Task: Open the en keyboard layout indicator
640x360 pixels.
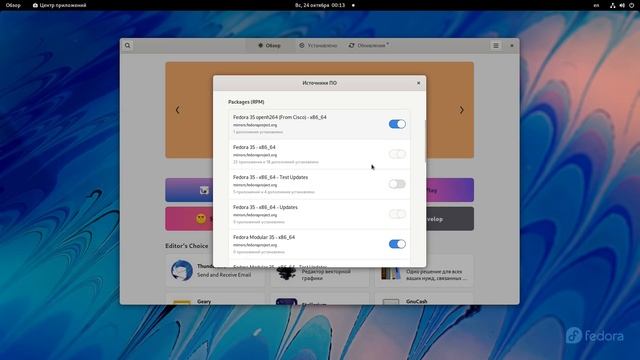Action: click(596, 5)
